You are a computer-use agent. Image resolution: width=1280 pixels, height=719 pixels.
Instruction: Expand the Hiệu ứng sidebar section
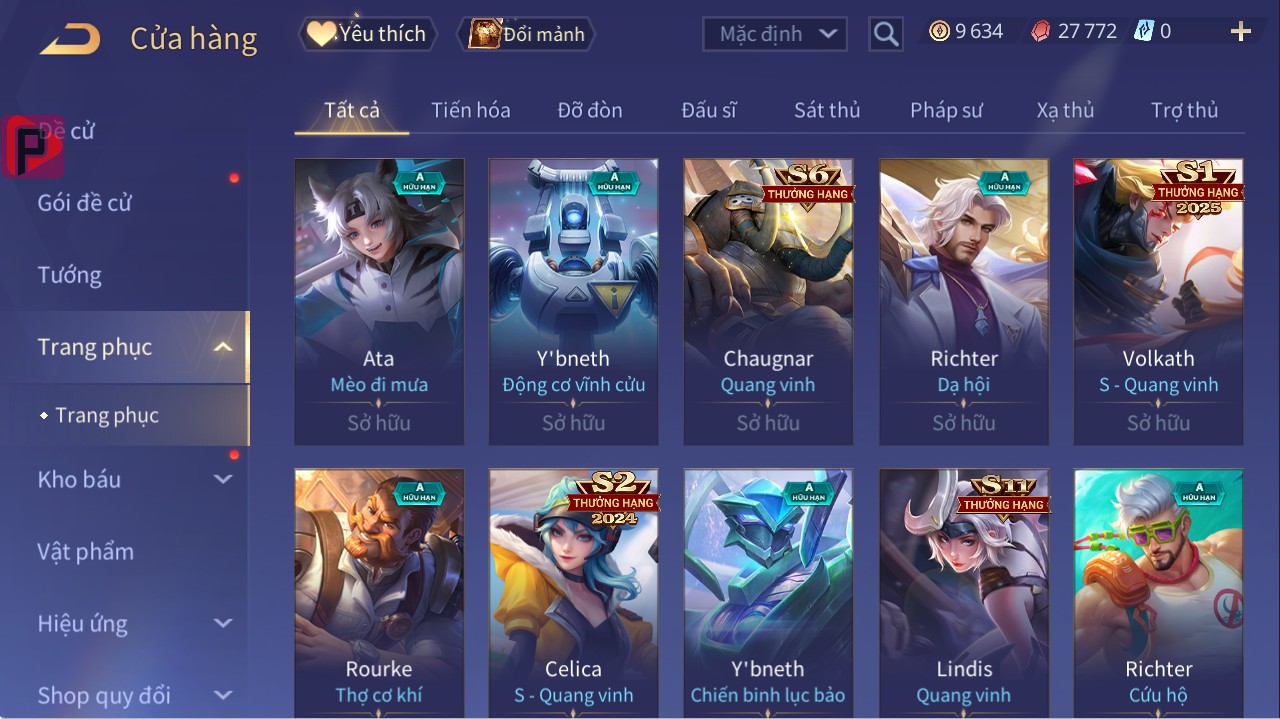point(223,623)
